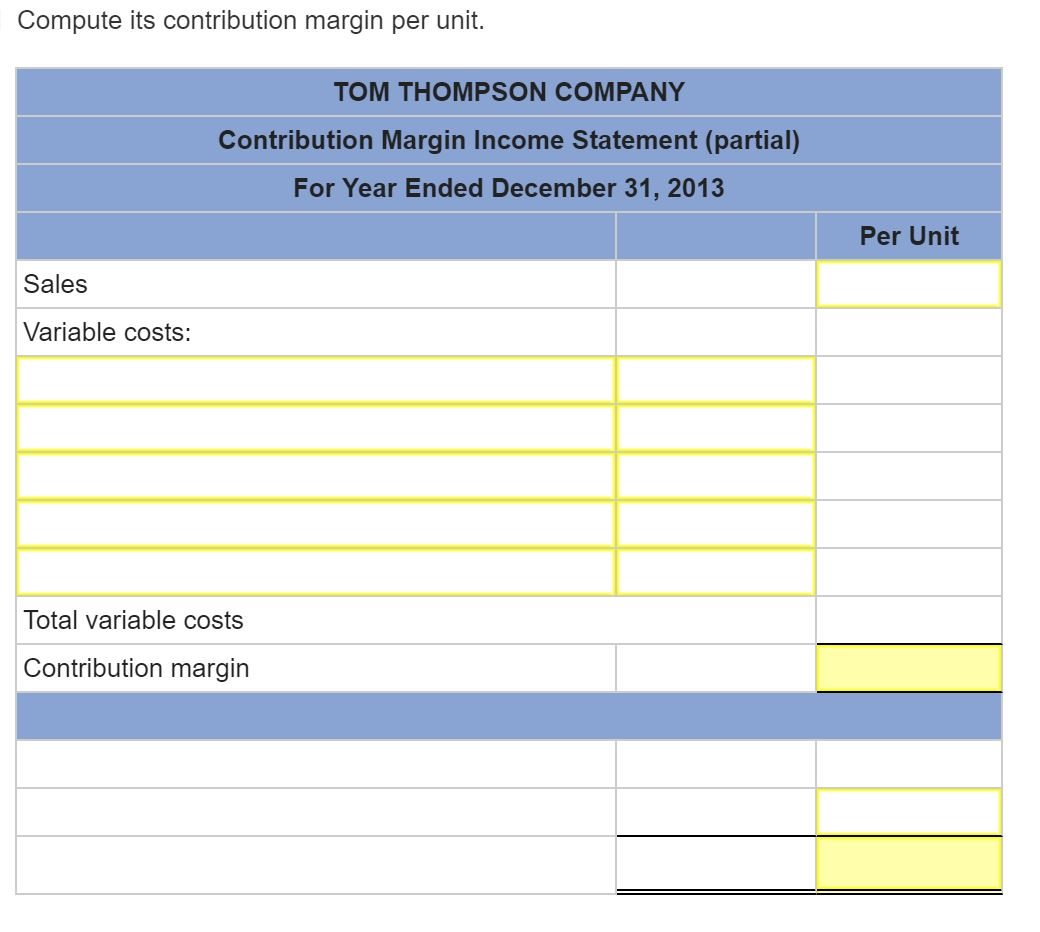Select the amount cell beside third variable cost
This screenshot has height=932, width=1040.
coord(715,476)
